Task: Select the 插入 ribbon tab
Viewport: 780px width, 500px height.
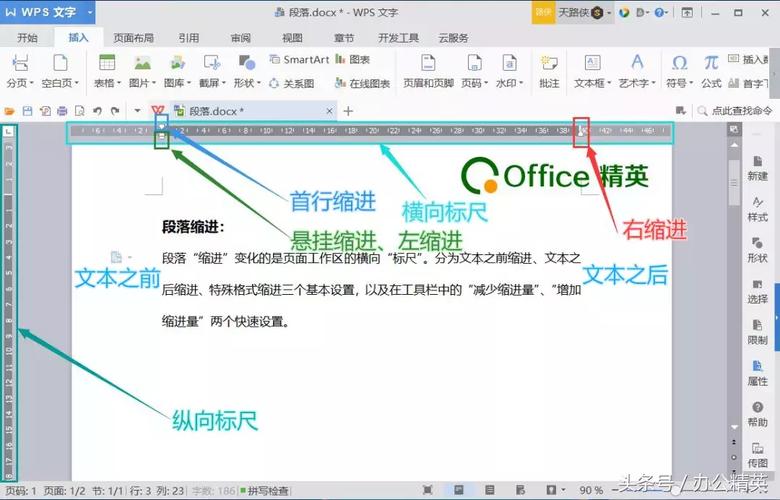Action: [78, 38]
